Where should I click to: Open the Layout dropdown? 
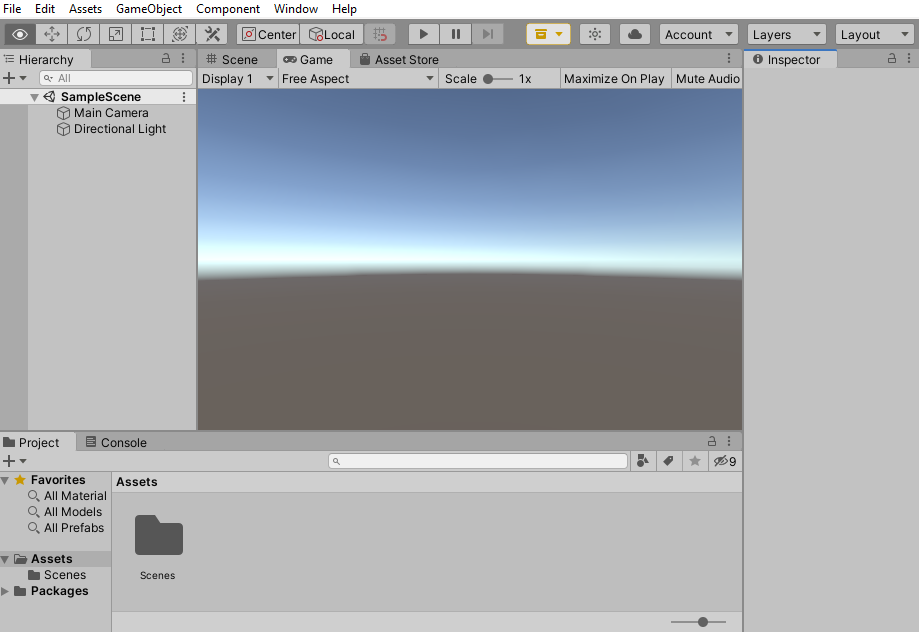tap(874, 35)
